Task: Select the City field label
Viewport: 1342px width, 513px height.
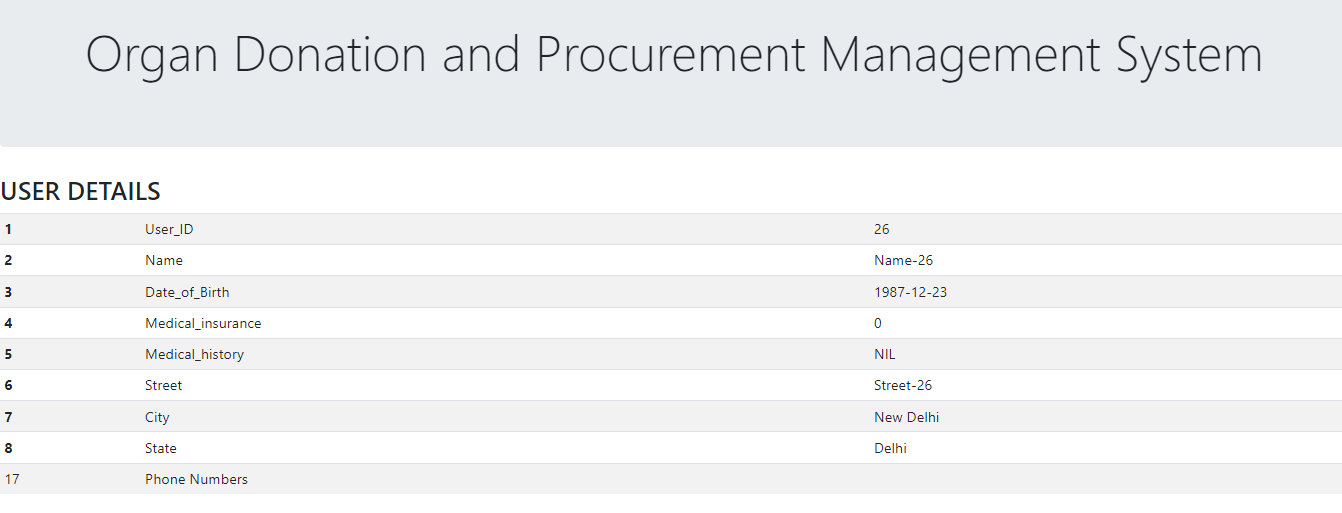Action: pyautogui.click(x=157, y=417)
